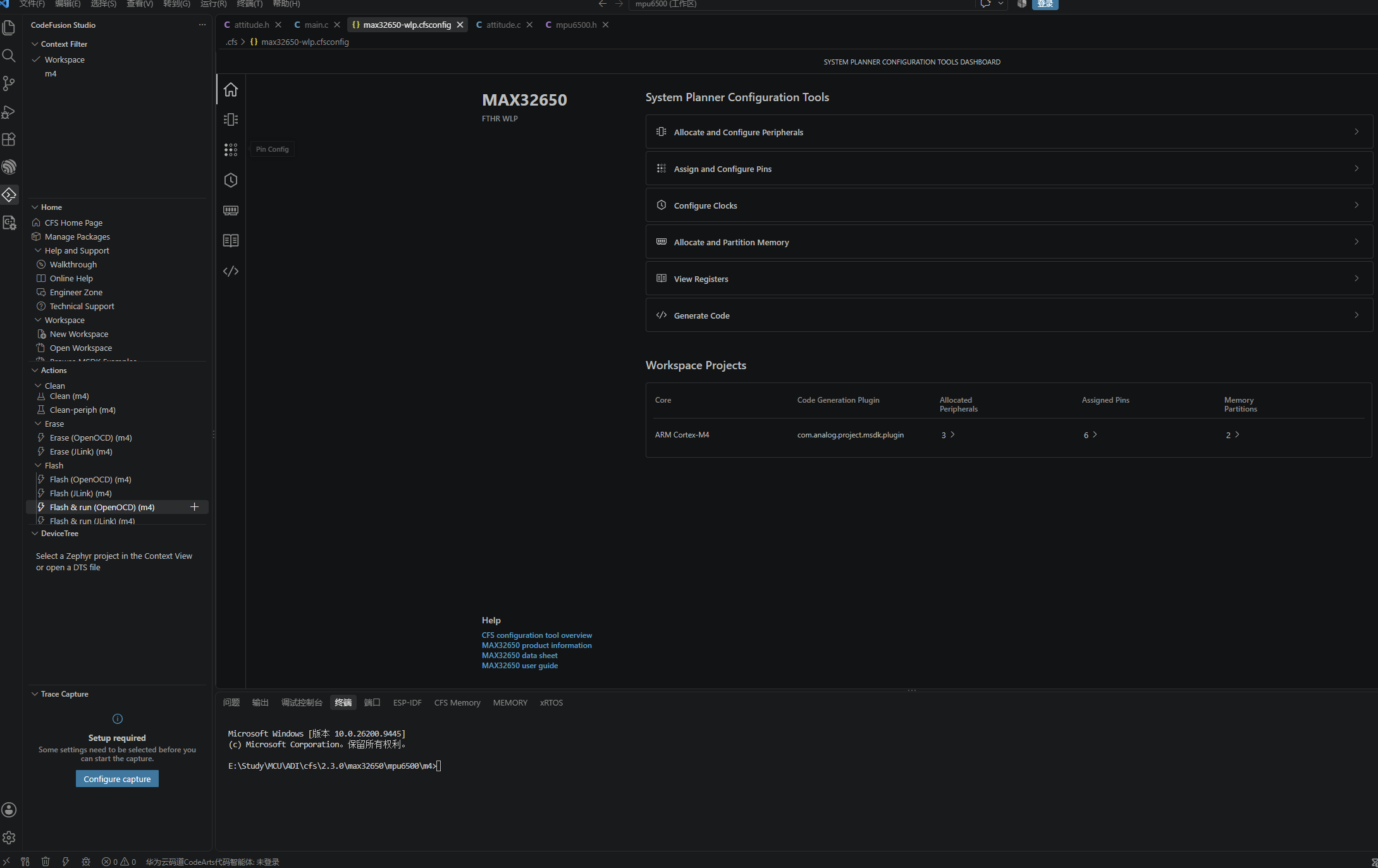Click the info icon in Trace Capture panel
1378x868 pixels.
click(117, 719)
